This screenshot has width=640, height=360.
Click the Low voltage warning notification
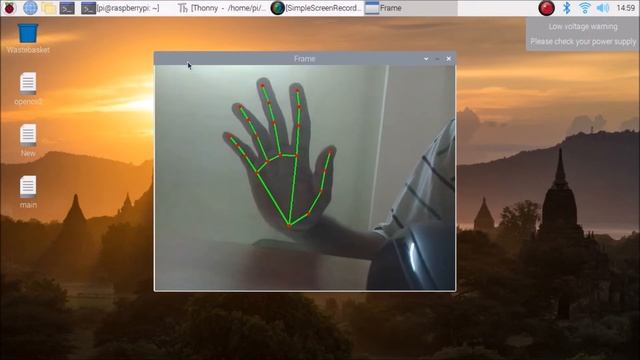(582, 34)
